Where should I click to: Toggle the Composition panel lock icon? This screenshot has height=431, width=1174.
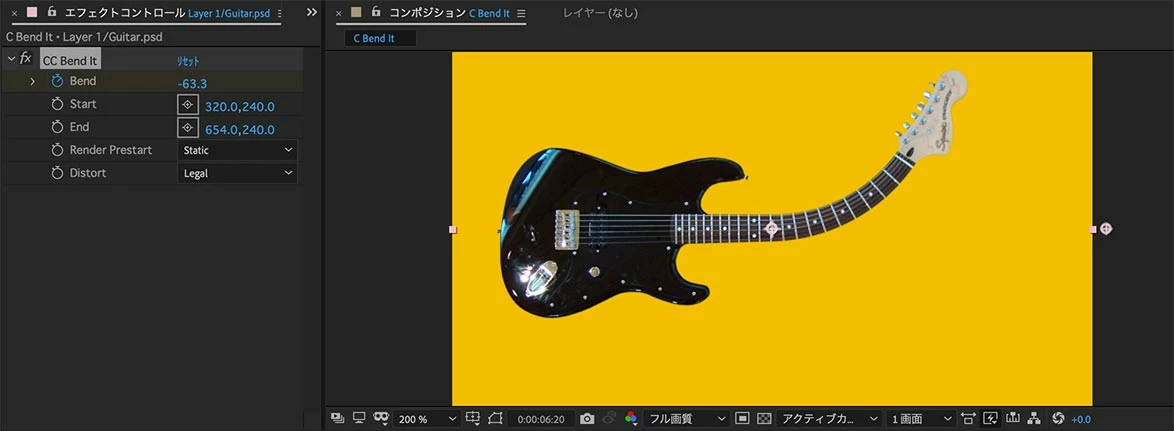click(377, 12)
